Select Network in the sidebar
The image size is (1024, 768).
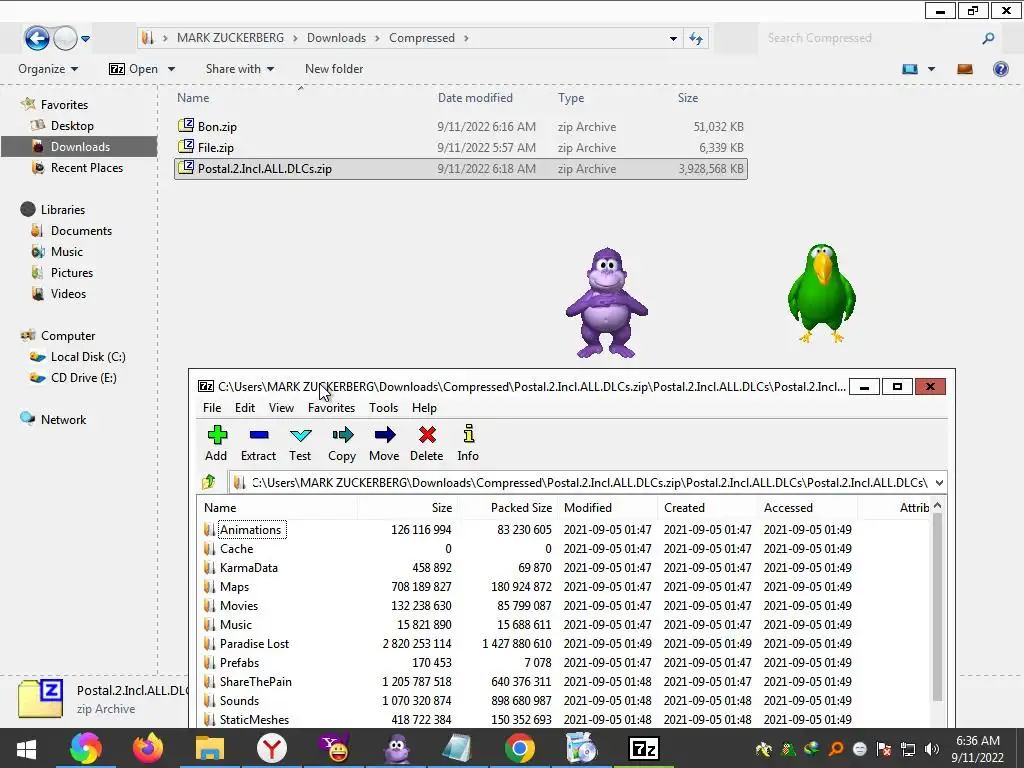point(63,420)
